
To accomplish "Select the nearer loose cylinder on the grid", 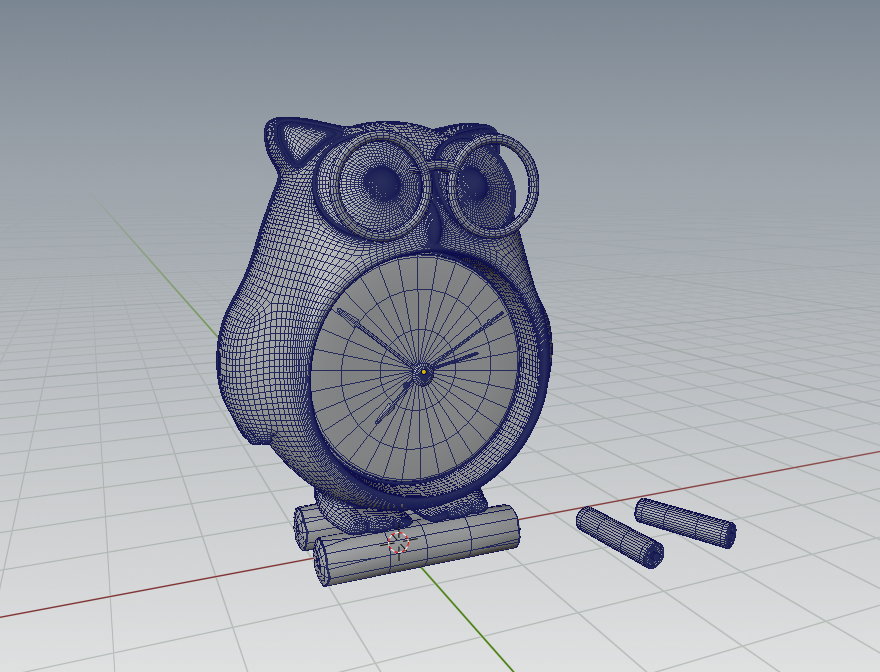I will point(620,536).
